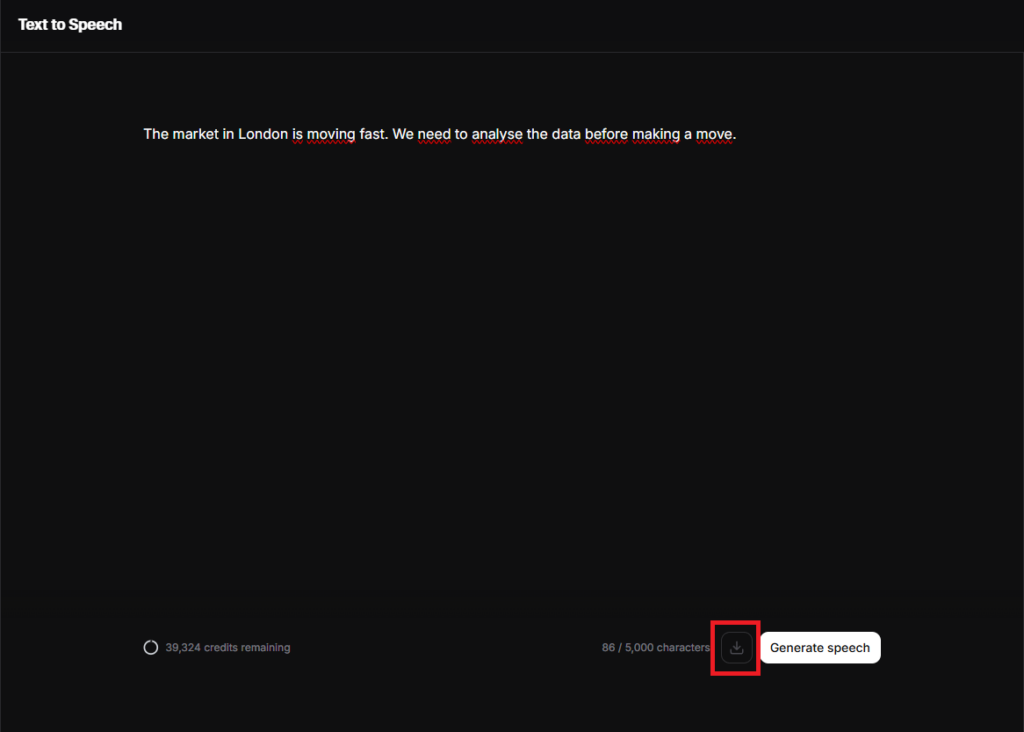Click the final word move

point(716,134)
